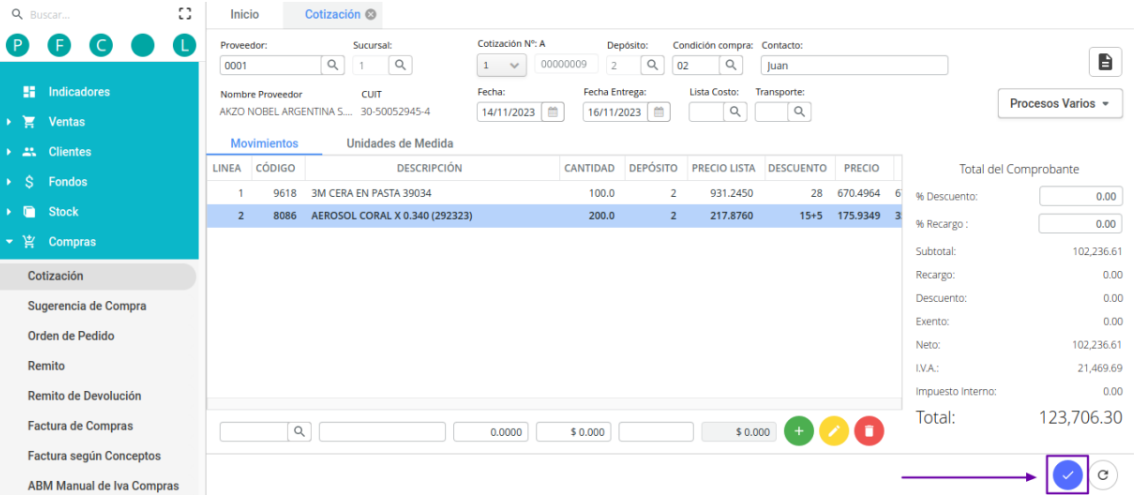
Task: Click the PRECIO LISTA column header
Action: 723,168
